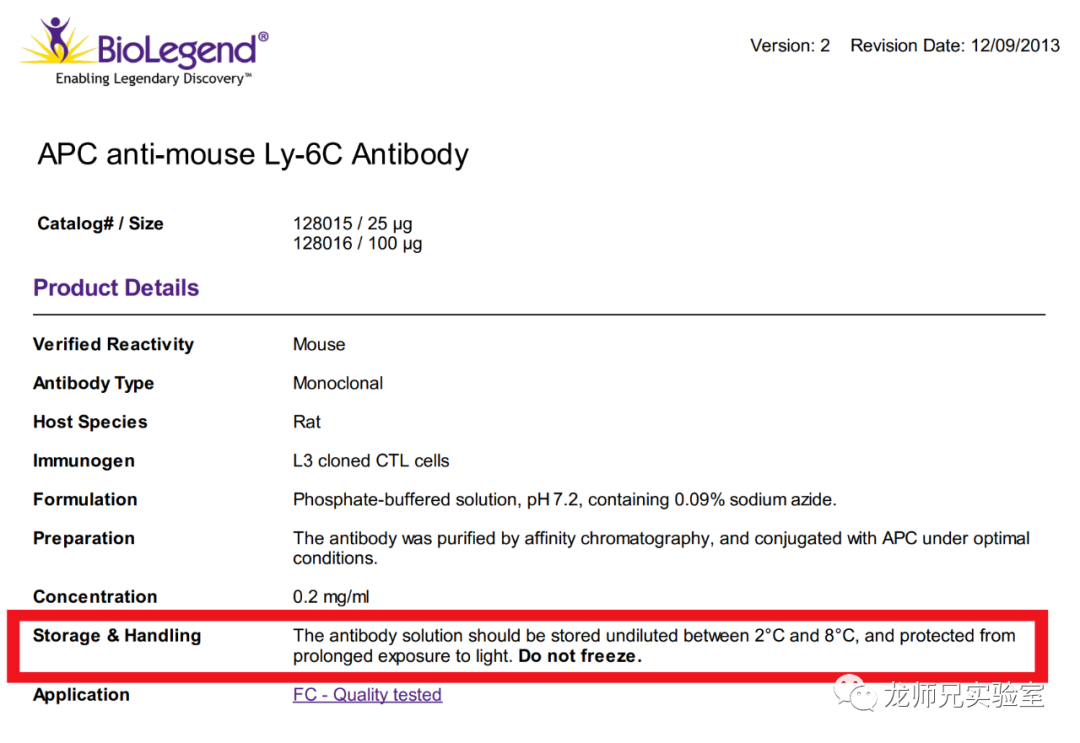Click the Verified Reactivity value Mouse

click(319, 344)
